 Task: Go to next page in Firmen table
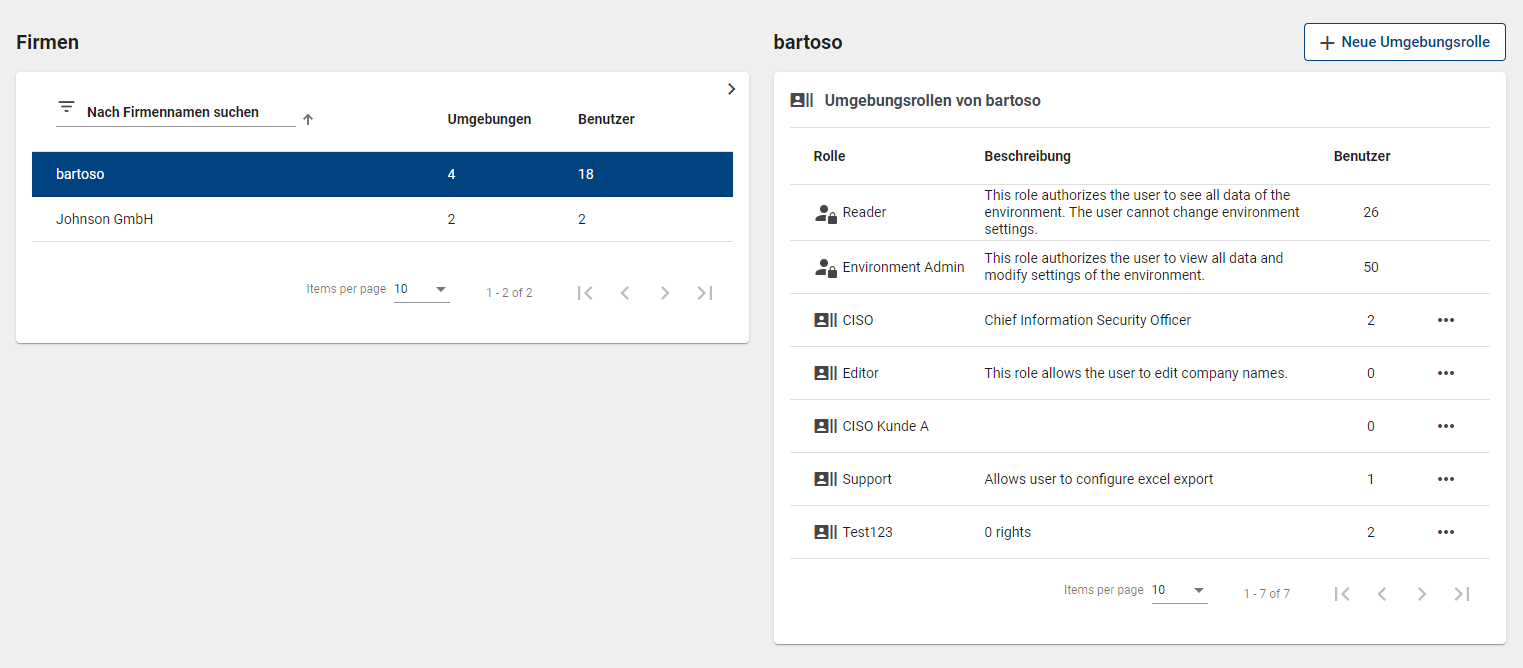click(x=665, y=293)
